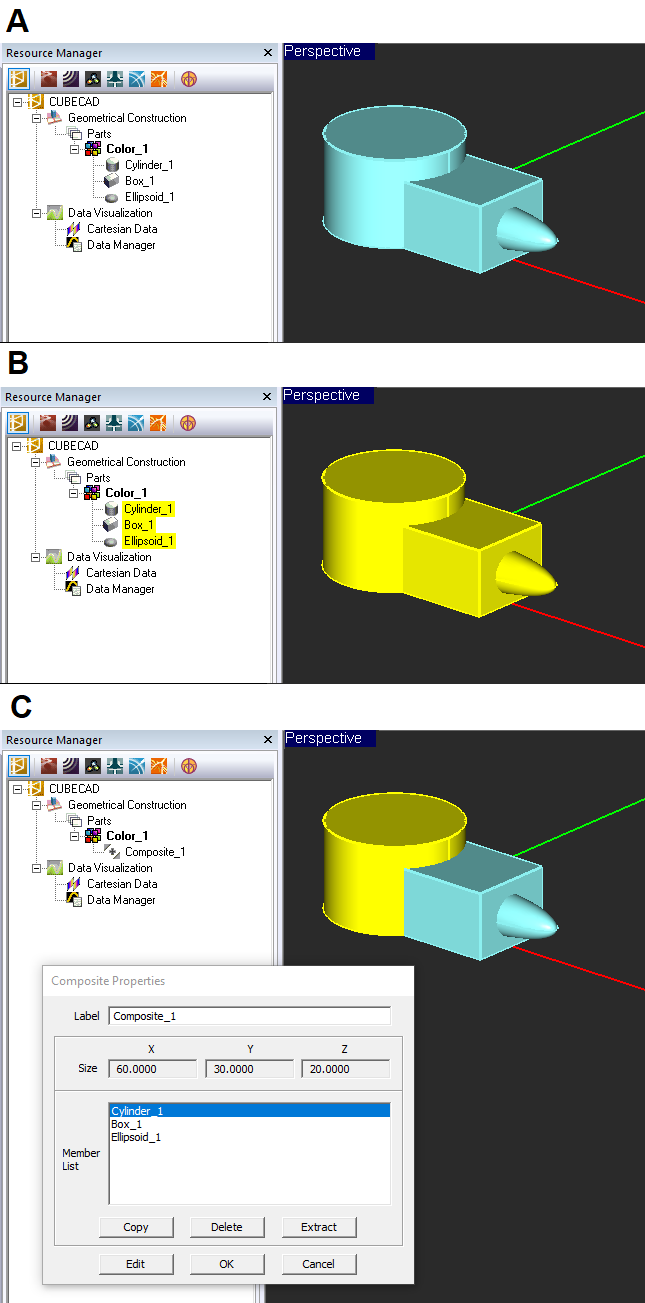Select Ellipsoid_1 in the Member List
The image size is (645, 1303).
(249, 1137)
